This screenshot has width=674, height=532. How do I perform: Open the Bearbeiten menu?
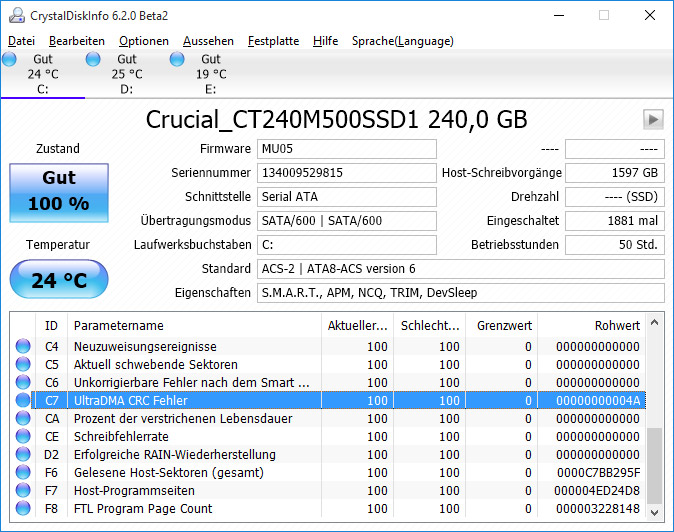77,41
